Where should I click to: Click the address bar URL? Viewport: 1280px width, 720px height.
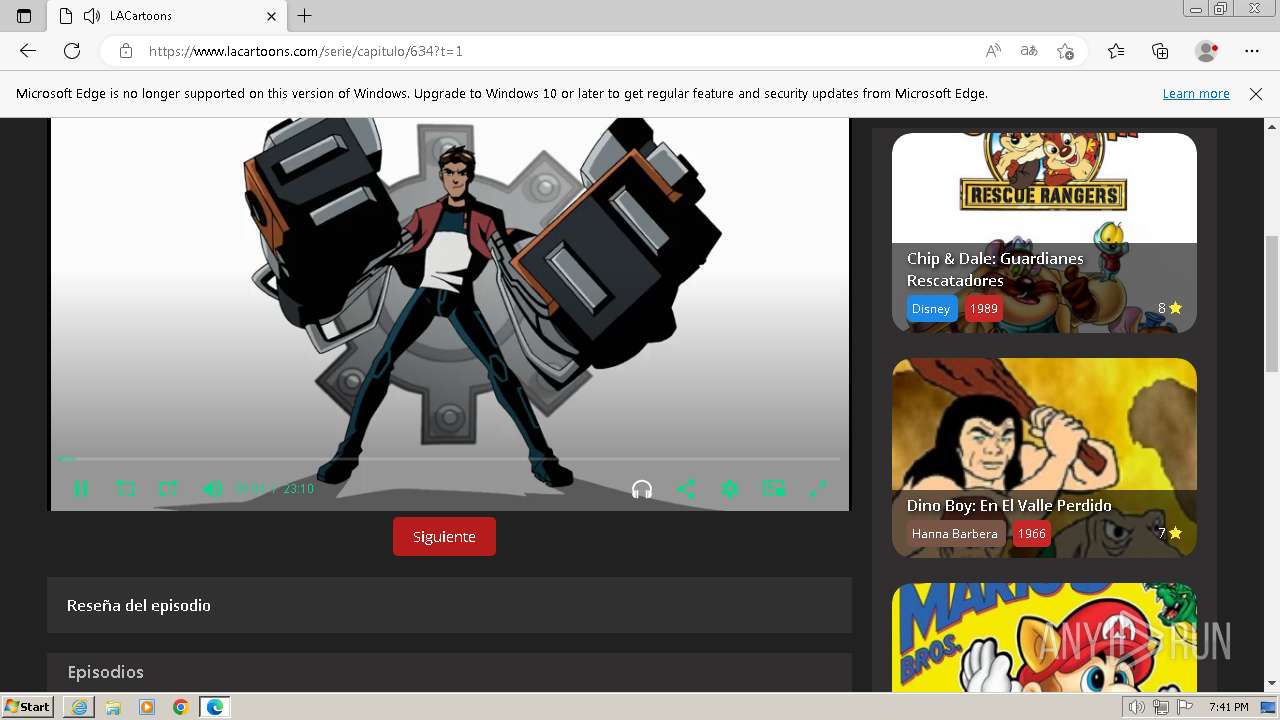click(x=306, y=51)
